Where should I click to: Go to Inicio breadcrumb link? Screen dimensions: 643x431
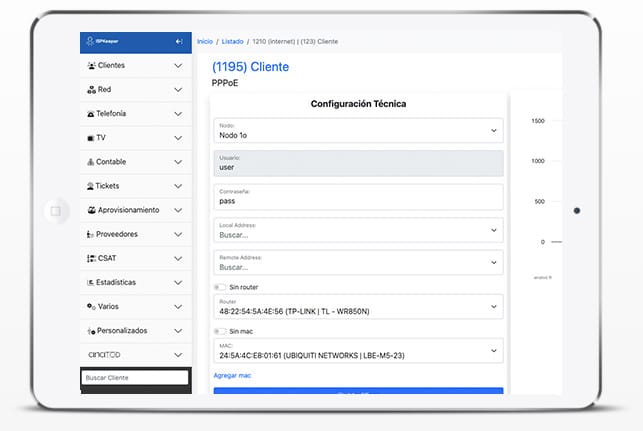205,41
